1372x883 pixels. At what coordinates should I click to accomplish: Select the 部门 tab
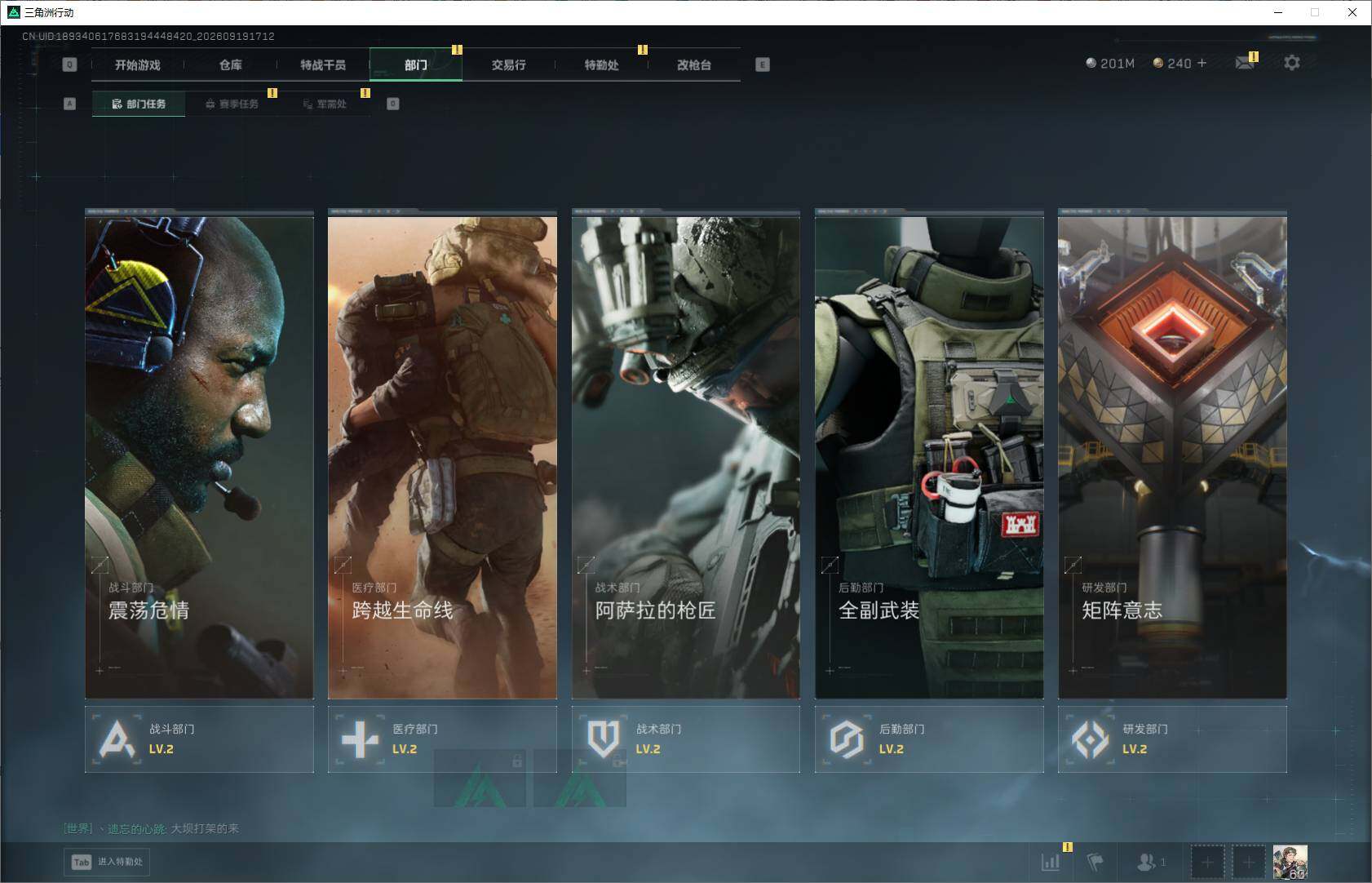click(x=416, y=64)
